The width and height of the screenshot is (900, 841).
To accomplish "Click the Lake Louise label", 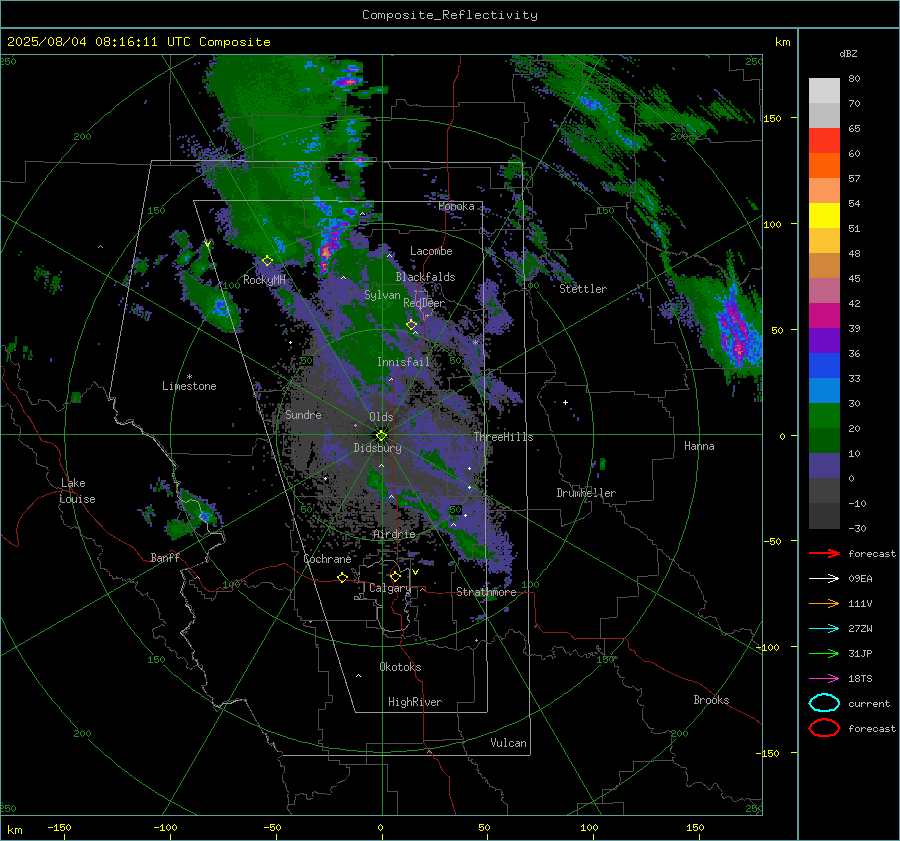I will tap(77, 491).
